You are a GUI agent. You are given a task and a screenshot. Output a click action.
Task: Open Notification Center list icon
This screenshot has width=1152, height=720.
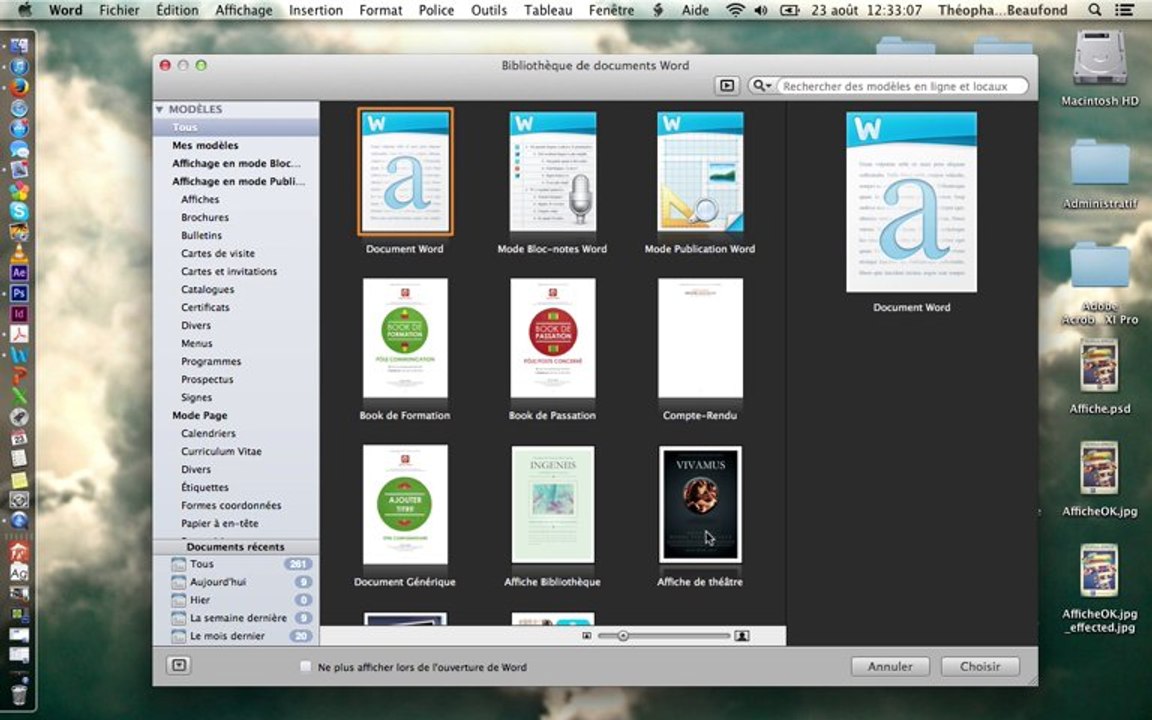click(1124, 10)
